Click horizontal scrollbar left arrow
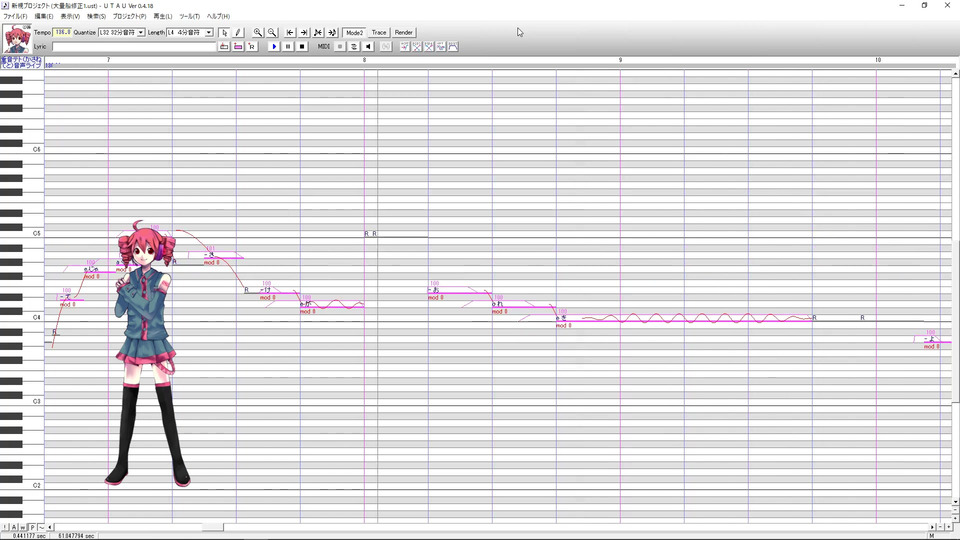 click(x=50, y=527)
